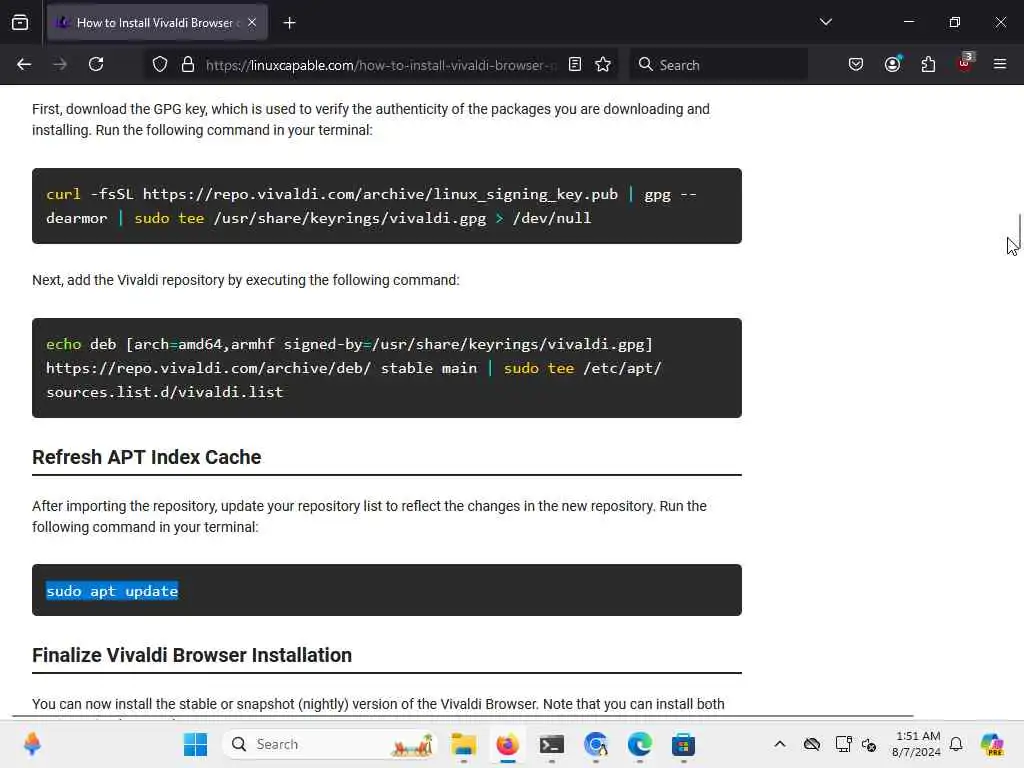
Task: Open a new tab with plus button
Action: [289, 23]
